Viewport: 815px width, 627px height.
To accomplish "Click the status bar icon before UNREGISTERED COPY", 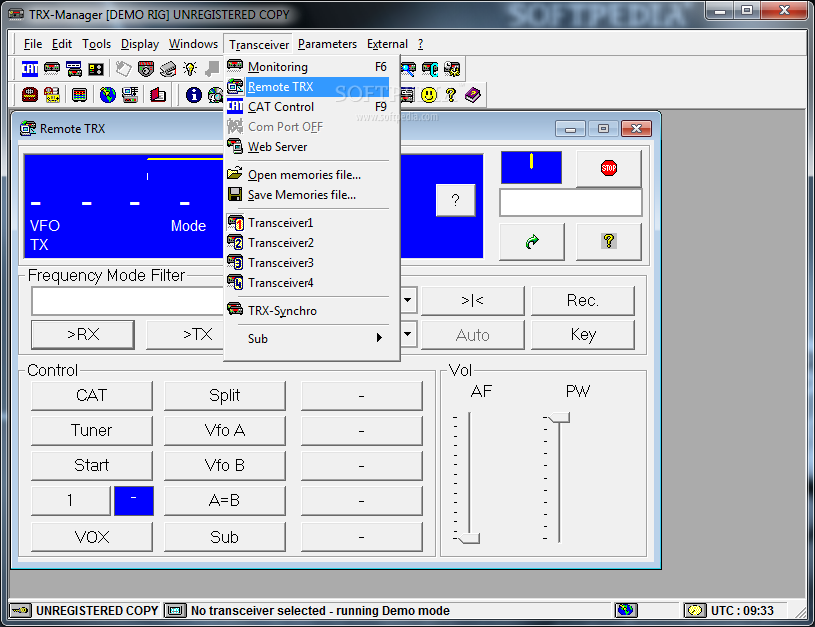I will click(21, 610).
